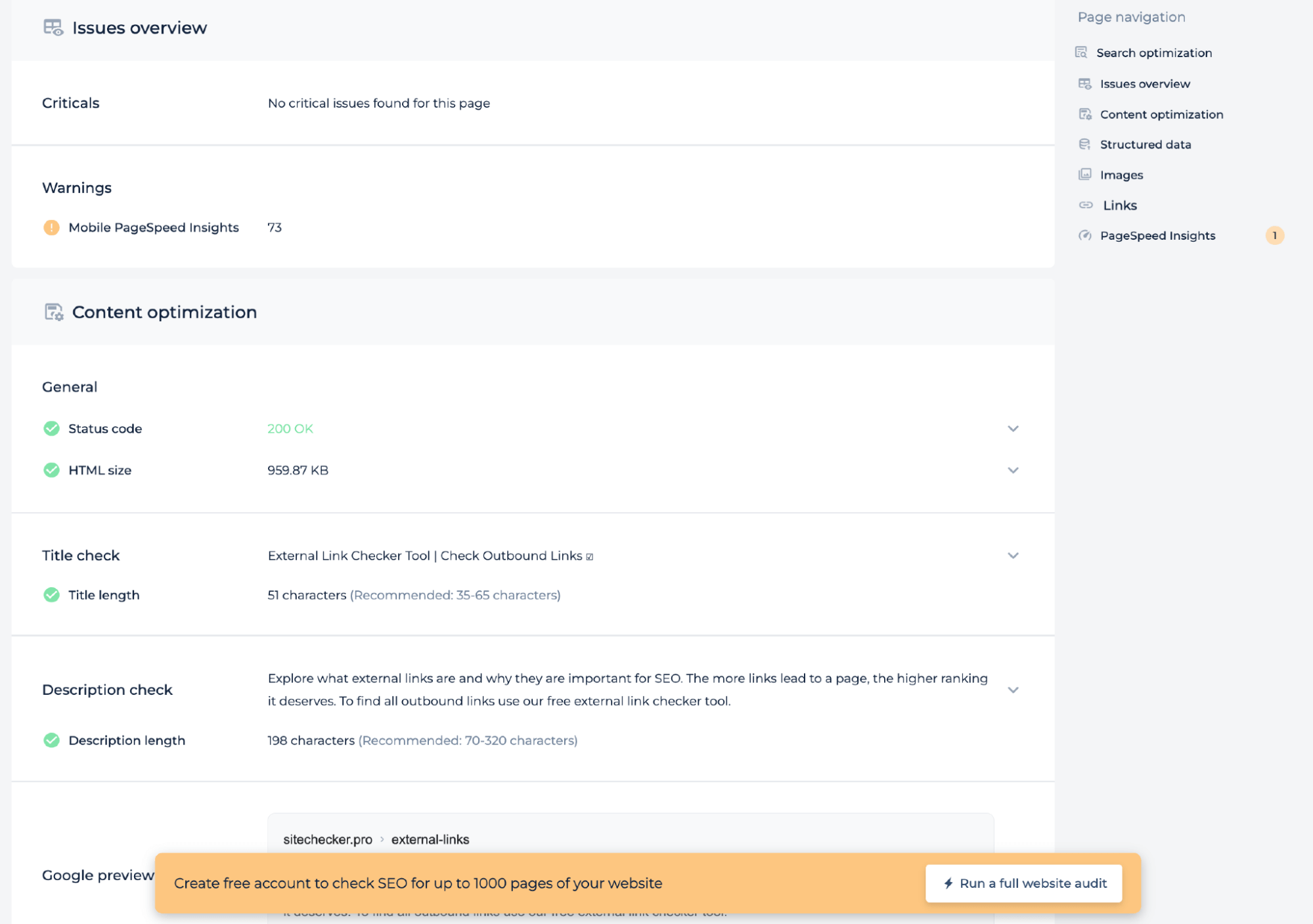Click the General subsection heading
Viewport: 1313px width, 924px height.
(x=70, y=387)
